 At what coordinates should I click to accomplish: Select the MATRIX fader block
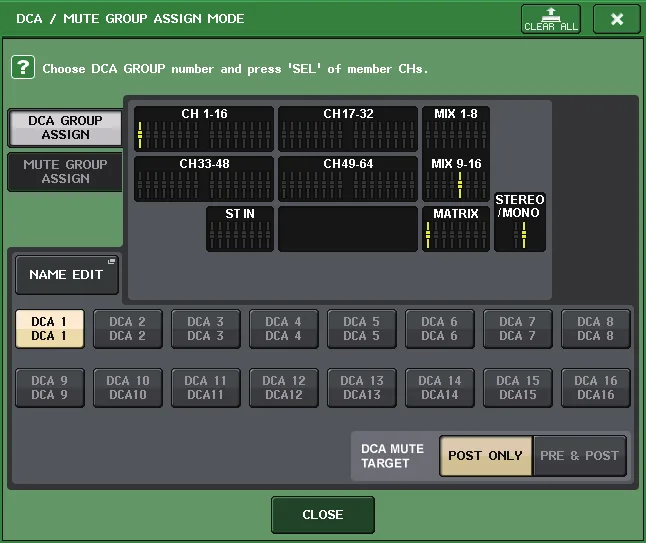pos(456,229)
